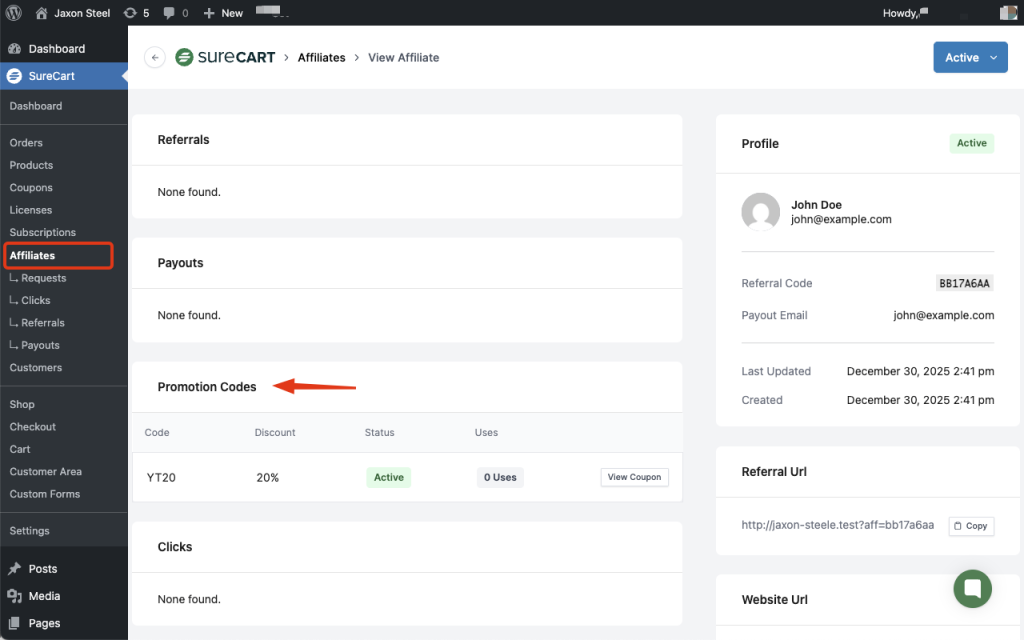The image size is (1024, 640).
Task: Select the YT20 promotion code
Action: 161,477
